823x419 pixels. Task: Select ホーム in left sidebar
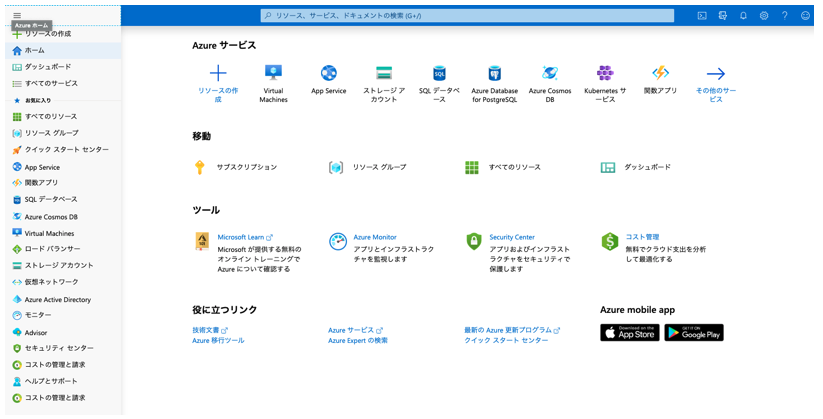[x=64, y=50]
